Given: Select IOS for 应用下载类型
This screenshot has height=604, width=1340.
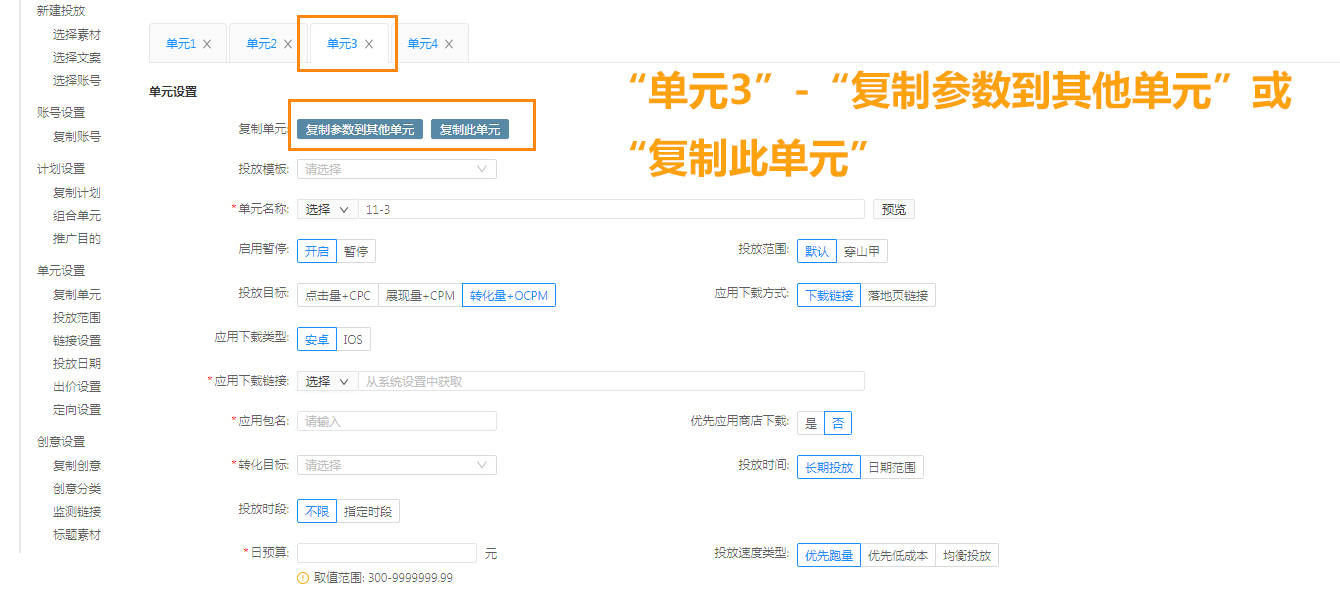Looking at the screenshot, I should (x=353, y=339).
